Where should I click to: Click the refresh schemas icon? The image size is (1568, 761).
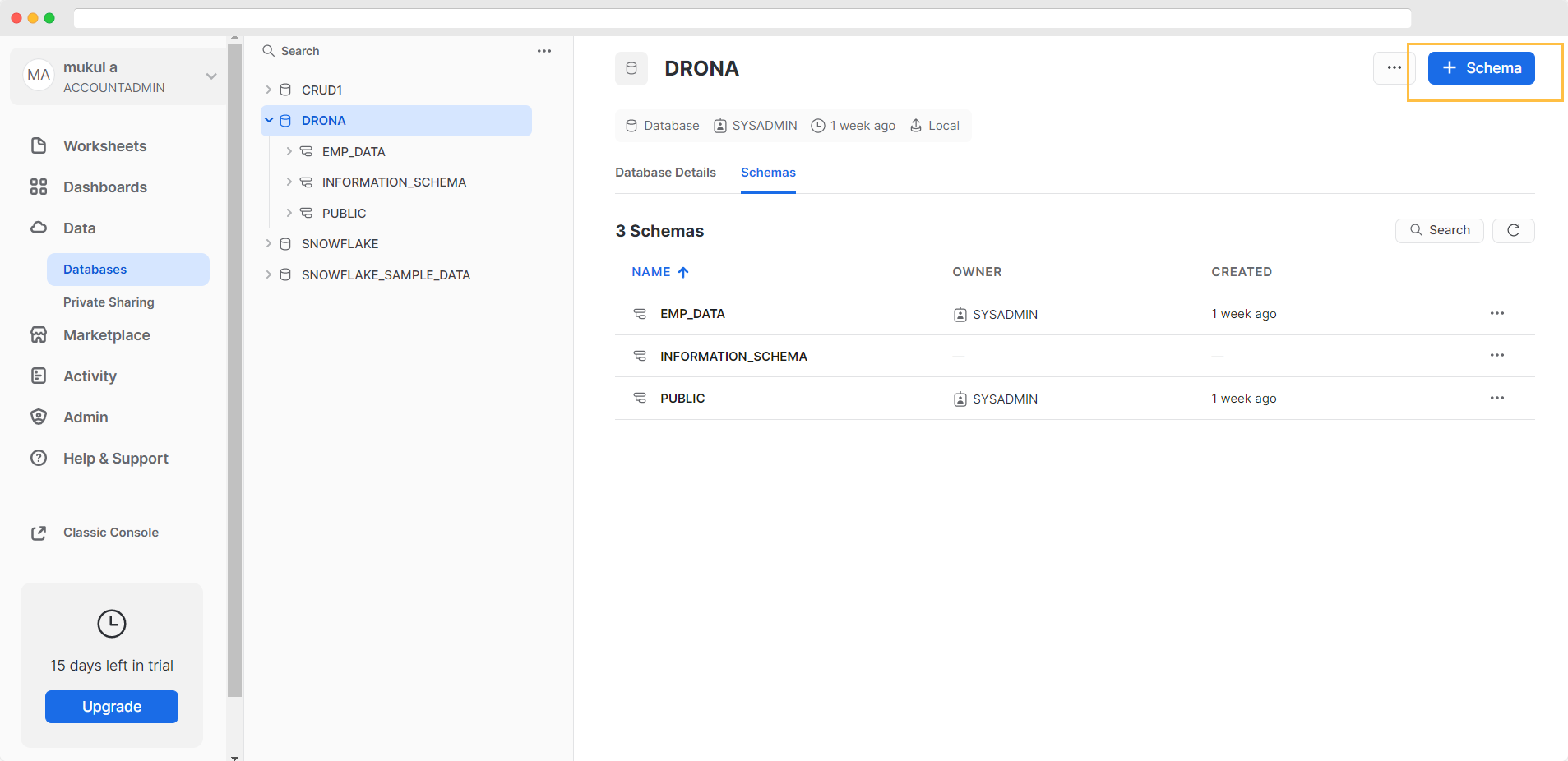[x=1513, y=231]
